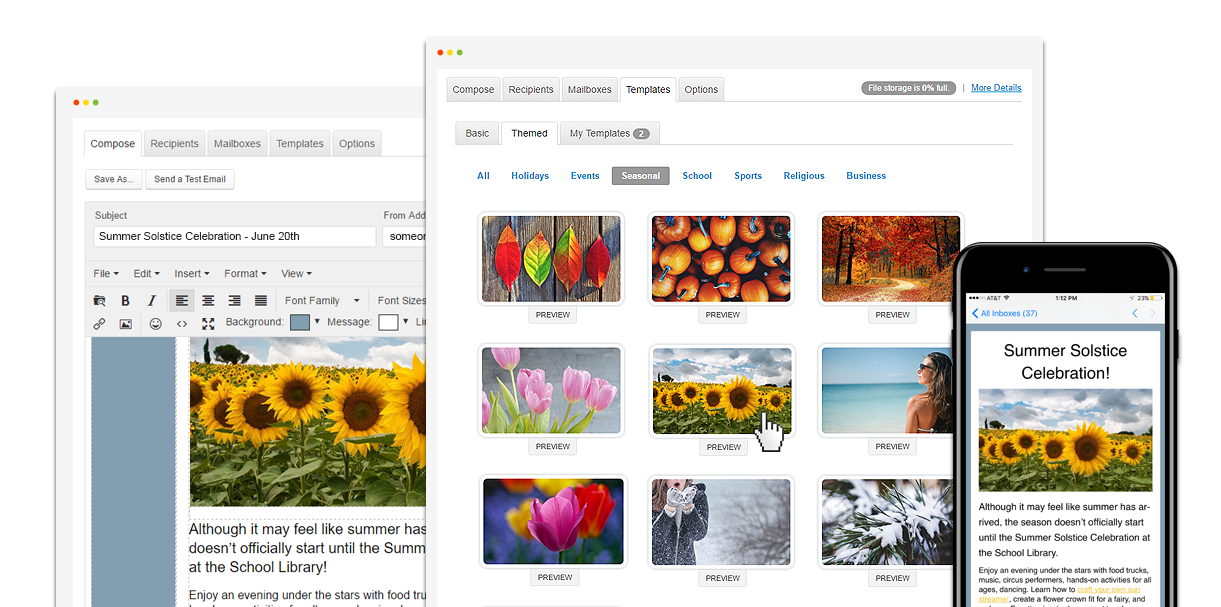Image resolution: width=1221 pixels, height=607 pixels.
Task: Open the source code view icon
Action: click(182, 323)
